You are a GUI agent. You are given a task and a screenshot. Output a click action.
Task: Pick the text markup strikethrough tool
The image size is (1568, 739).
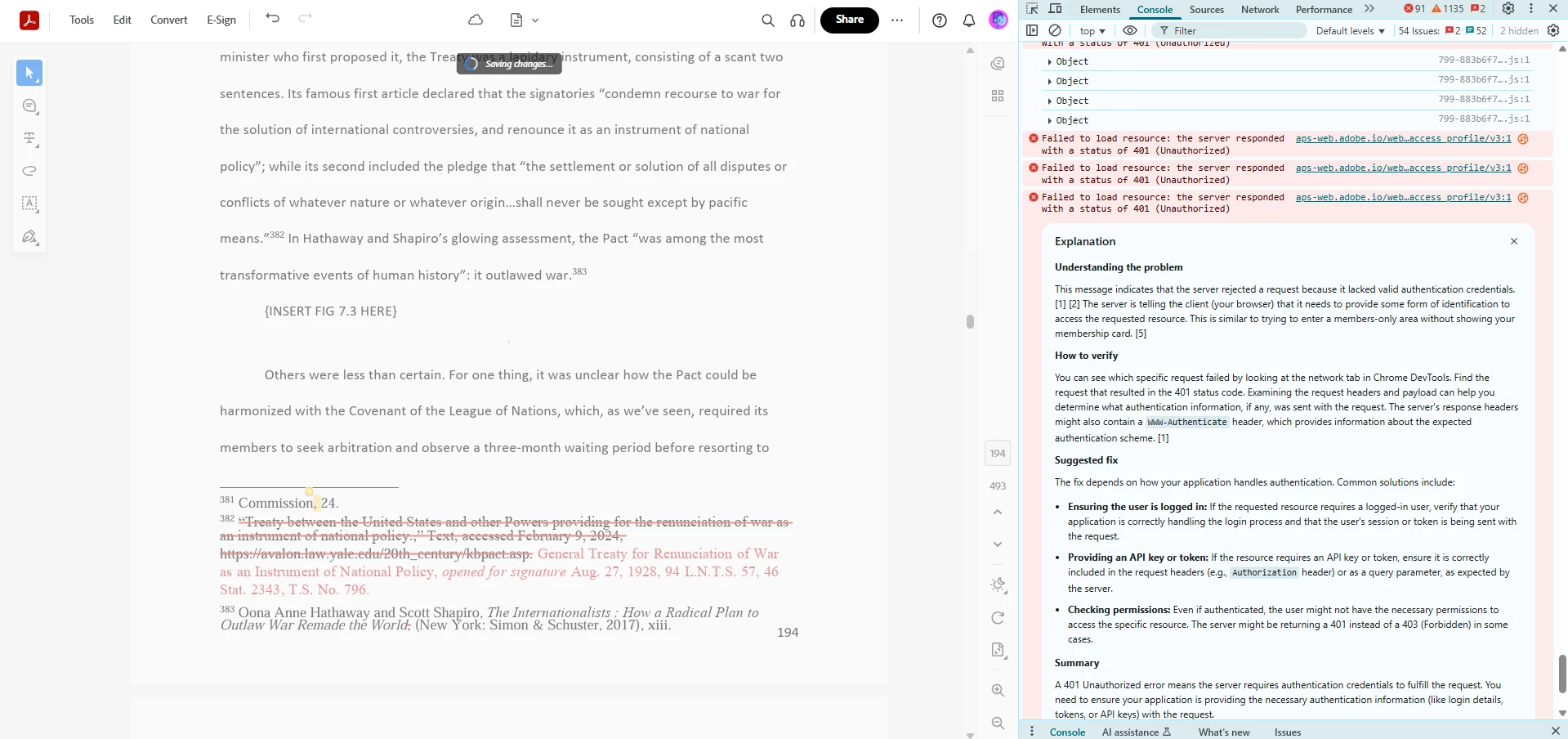[29, 138]
